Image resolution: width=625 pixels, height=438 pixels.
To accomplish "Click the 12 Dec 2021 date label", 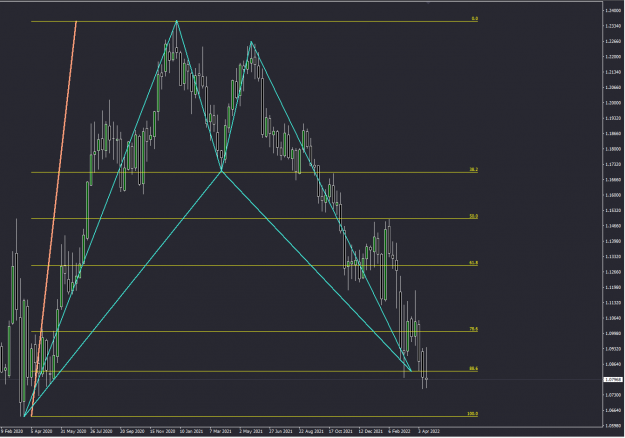I will click(370, 431).
